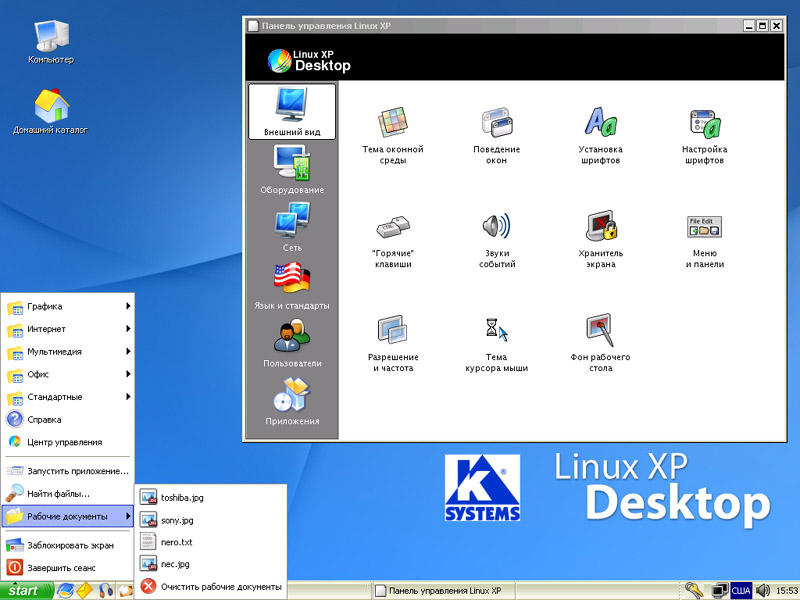Image resolution: width=800 pixels, height=600 pixels.
Task: Open recent document toshiba.jpg
Action: (x=211, y=497)
